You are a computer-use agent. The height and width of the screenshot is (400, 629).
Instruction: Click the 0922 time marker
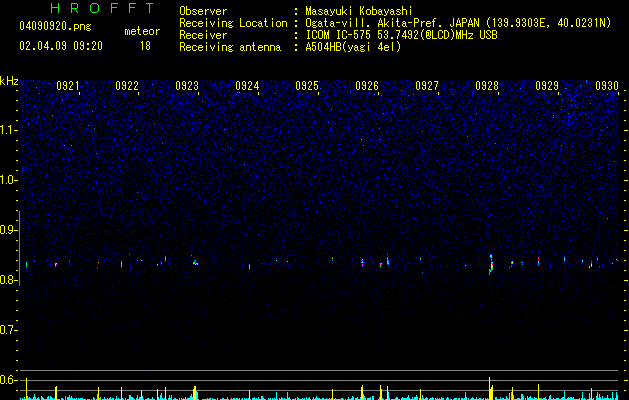[127, 86]
